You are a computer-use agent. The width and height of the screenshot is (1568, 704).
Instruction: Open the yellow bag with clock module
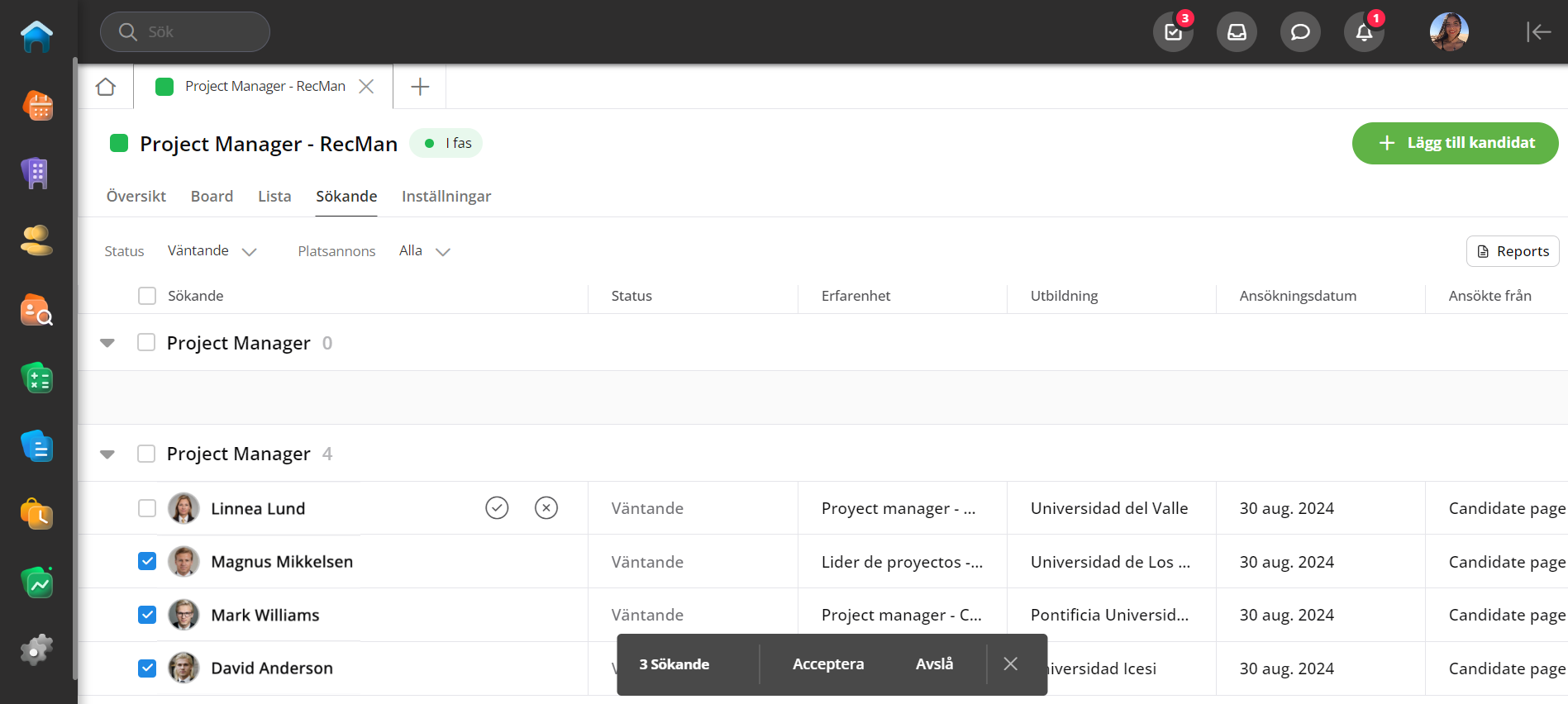(x=36, y=514)
